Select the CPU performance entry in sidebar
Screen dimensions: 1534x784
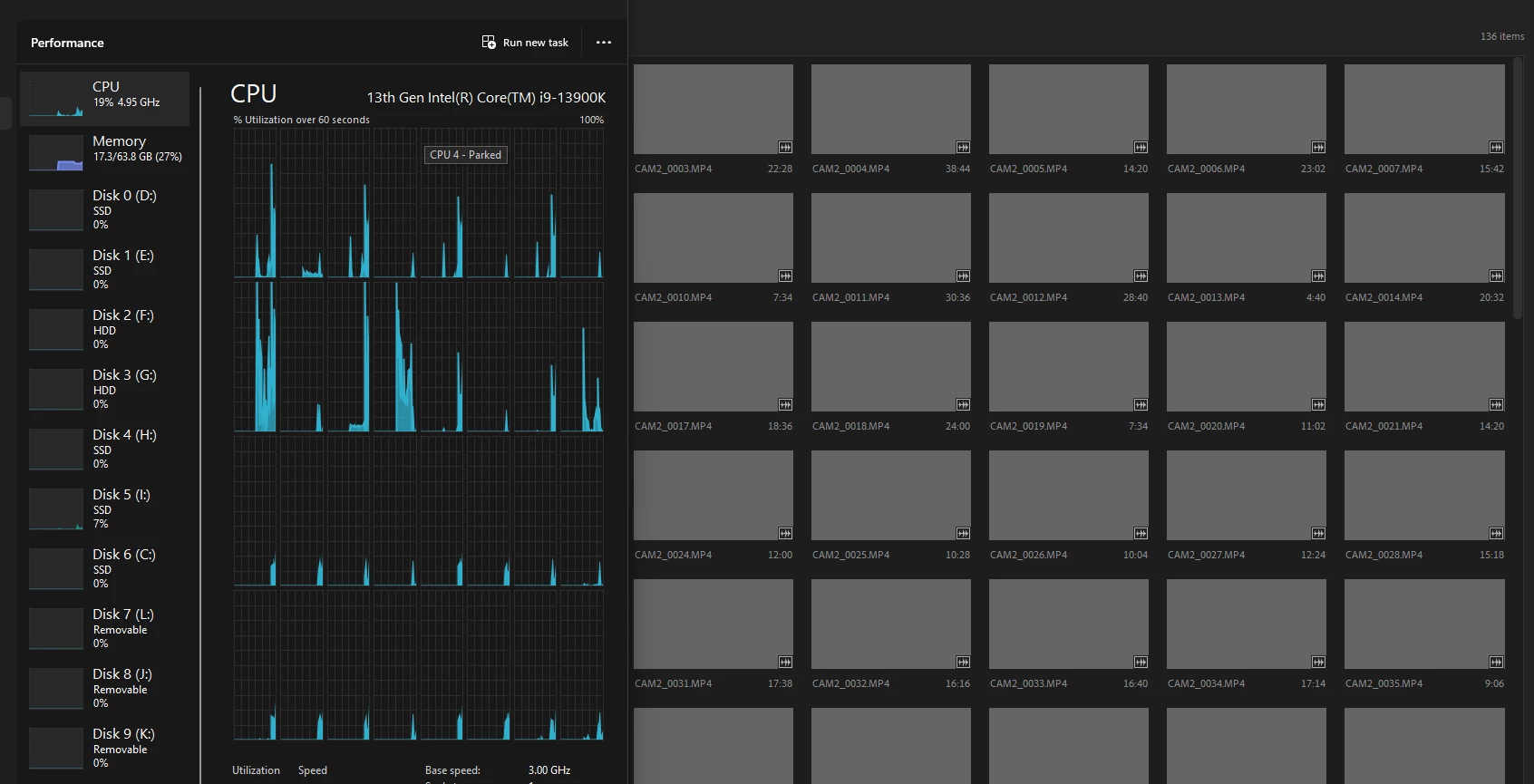click(x=105, y=98)
